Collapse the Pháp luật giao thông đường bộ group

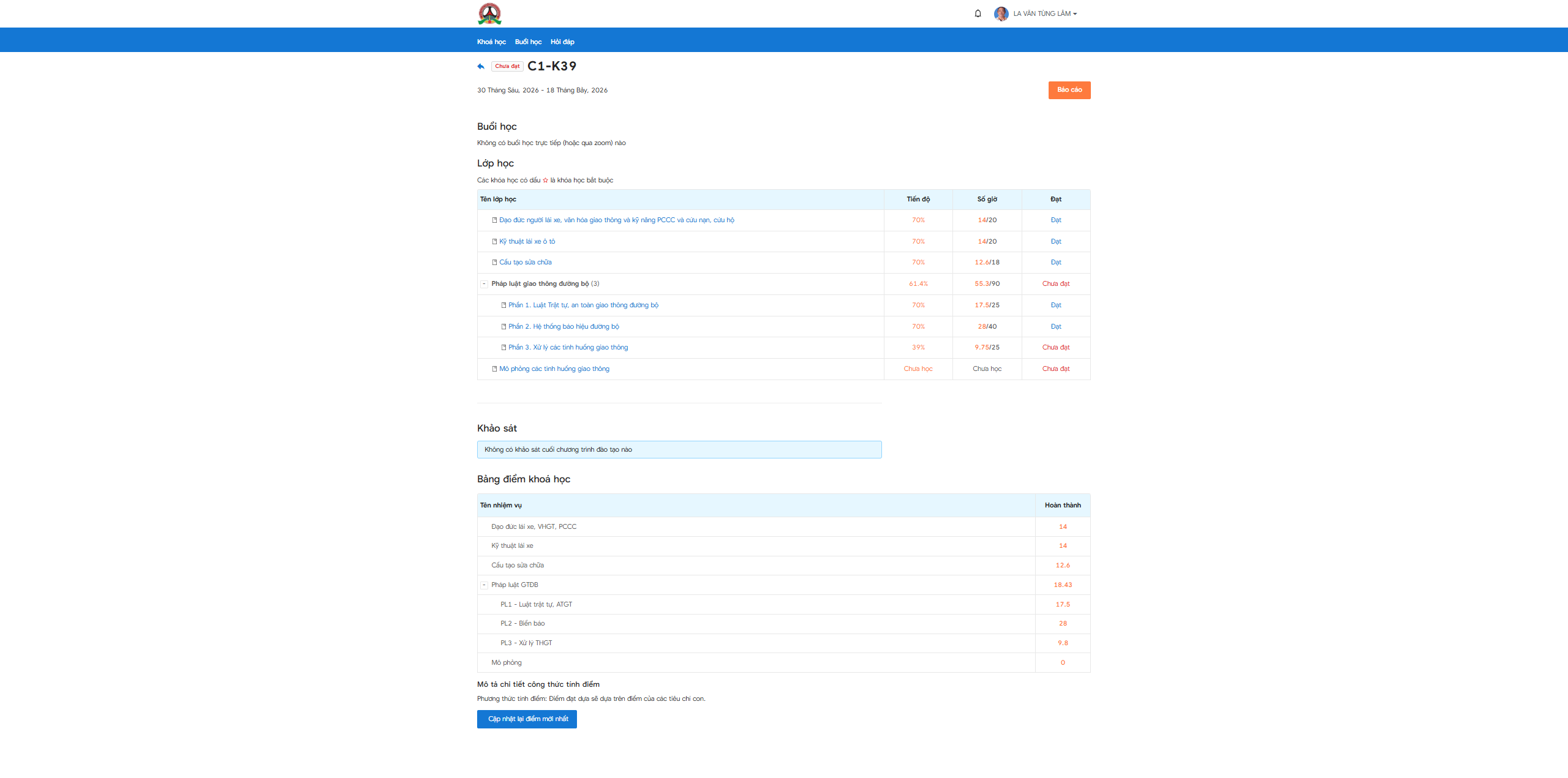tap(484, 284)
